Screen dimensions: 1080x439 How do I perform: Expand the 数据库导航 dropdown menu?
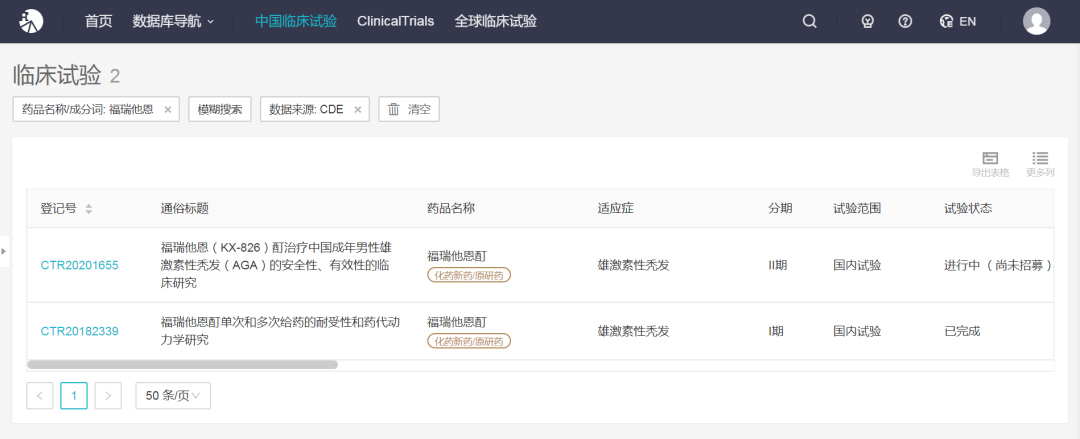coord(174,21)
